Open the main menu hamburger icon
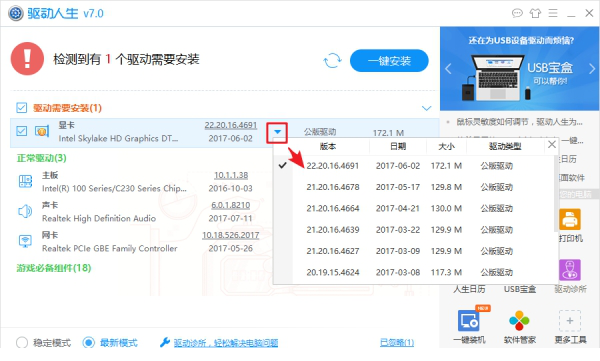Viewport: 600px width, 361px height. pyautogui.click(x=553, y=13)
